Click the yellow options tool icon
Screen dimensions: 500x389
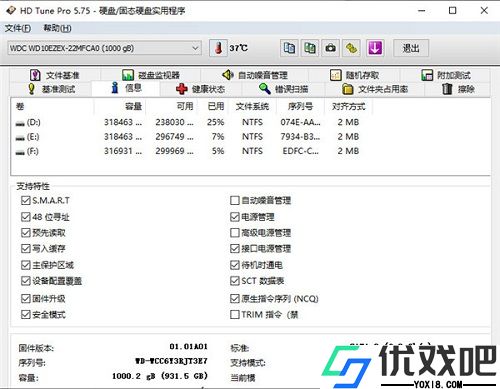point(351,48)
